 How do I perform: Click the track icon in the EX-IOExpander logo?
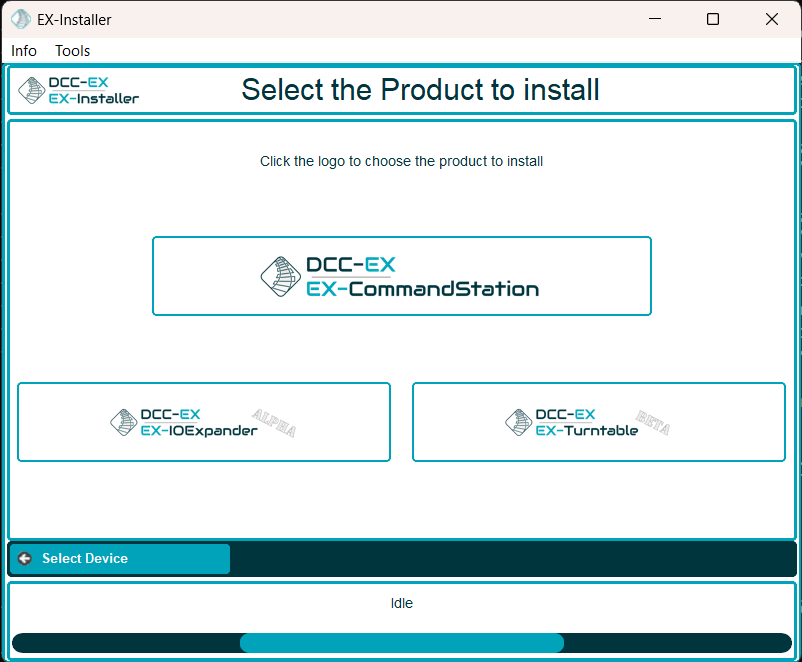click(123, 422)
